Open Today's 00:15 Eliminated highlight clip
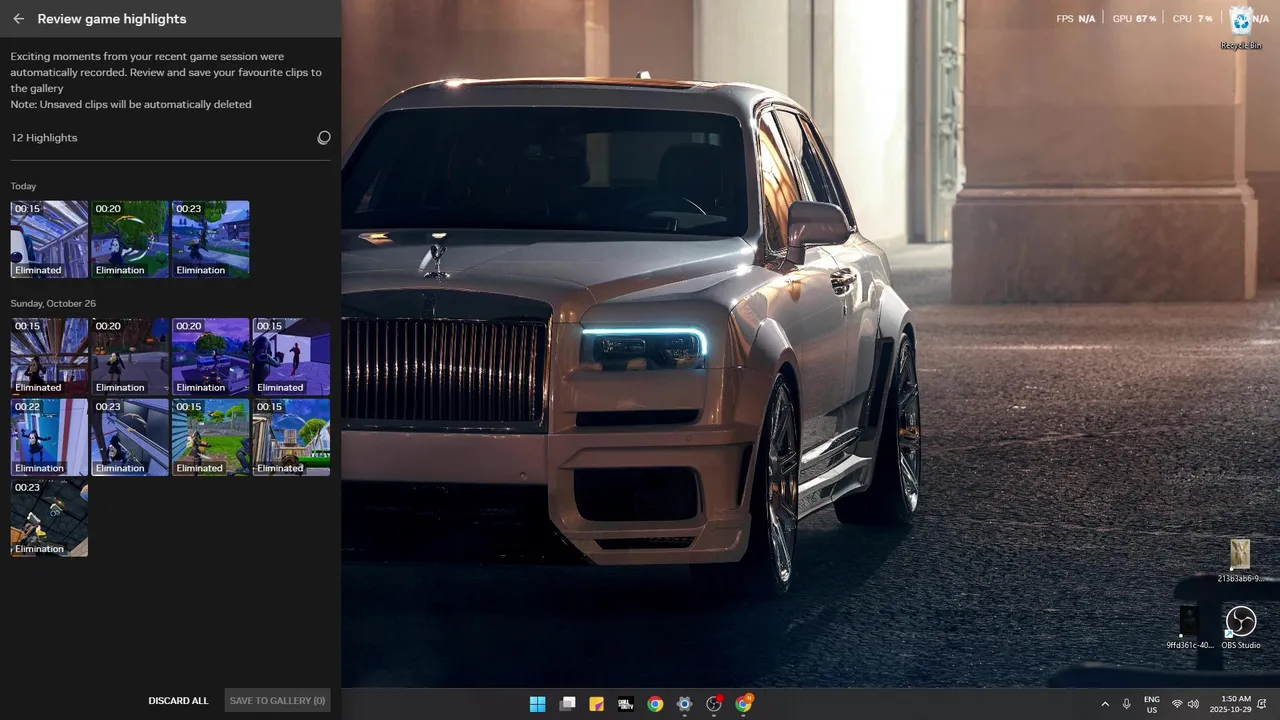1280x720 pixels. point(49,239)
